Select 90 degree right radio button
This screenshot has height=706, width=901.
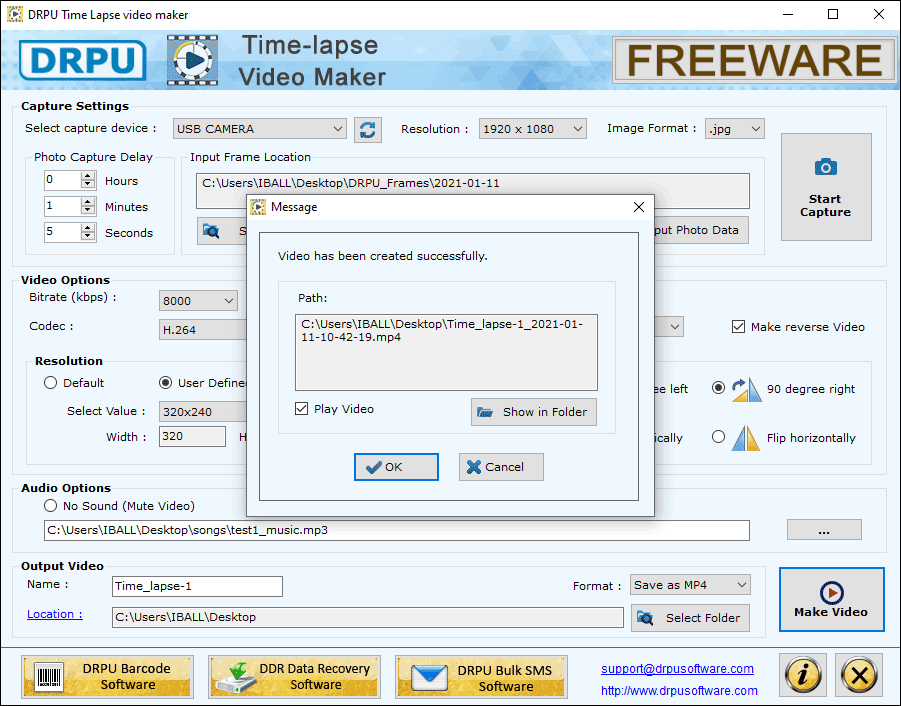click(x=718, y=388)
